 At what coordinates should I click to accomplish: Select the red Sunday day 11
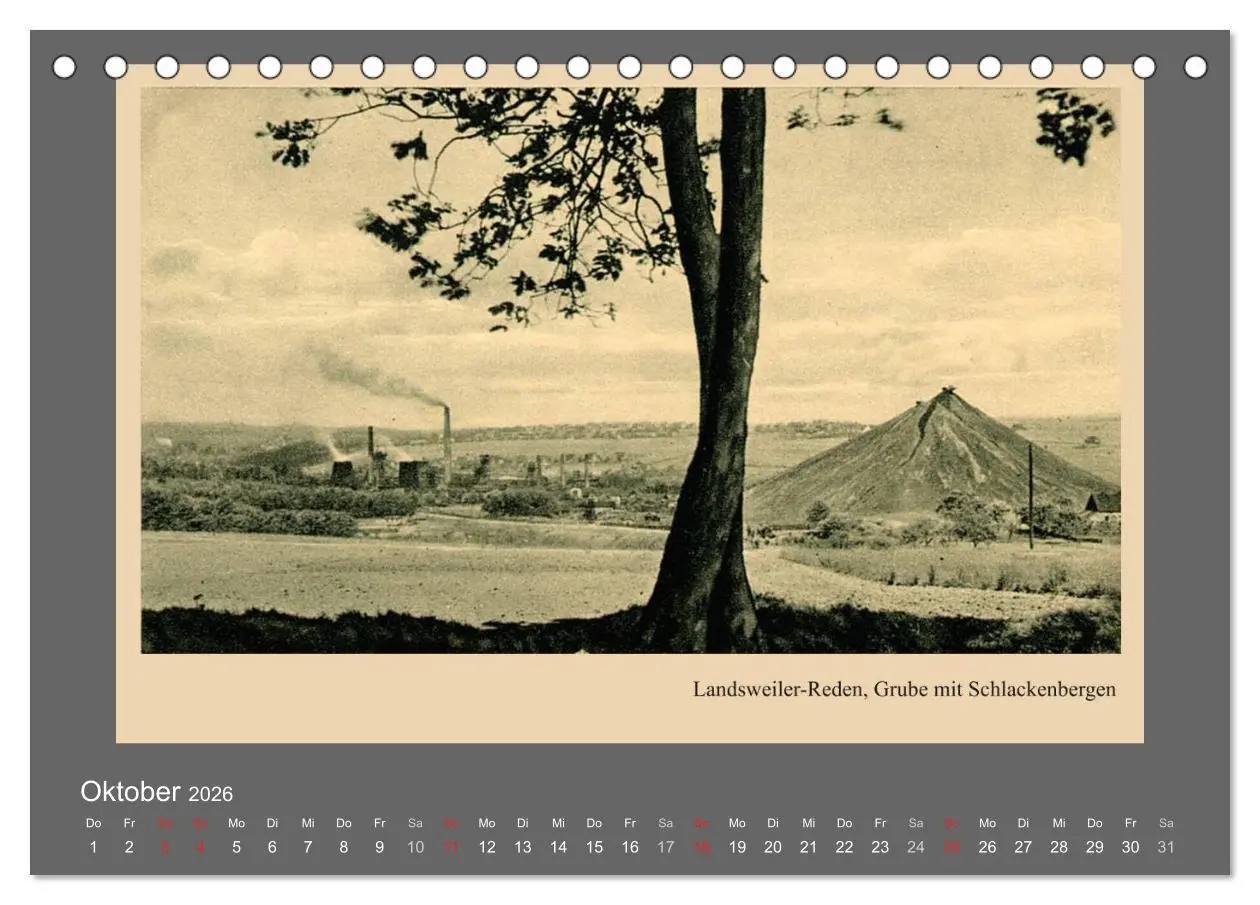(x=451, y=847)
